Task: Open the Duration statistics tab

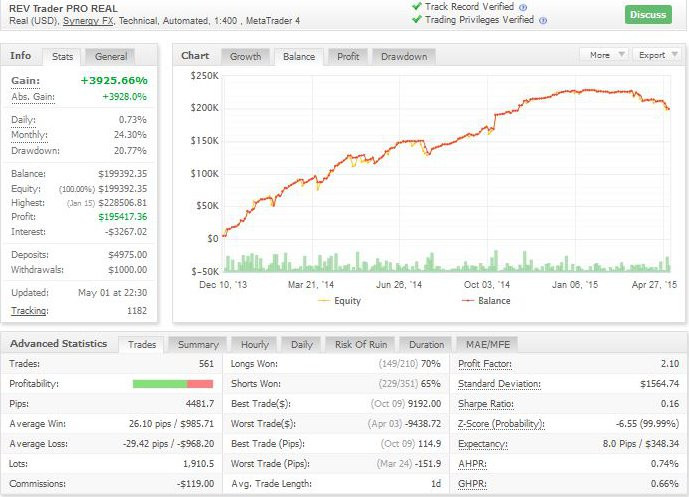Action: click(x=426, y=345)
